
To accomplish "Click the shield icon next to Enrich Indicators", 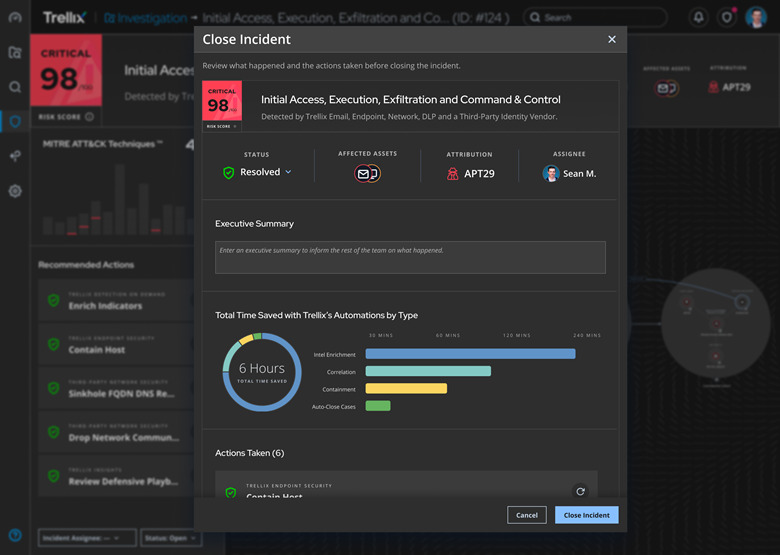I will (x=54, y=300).
